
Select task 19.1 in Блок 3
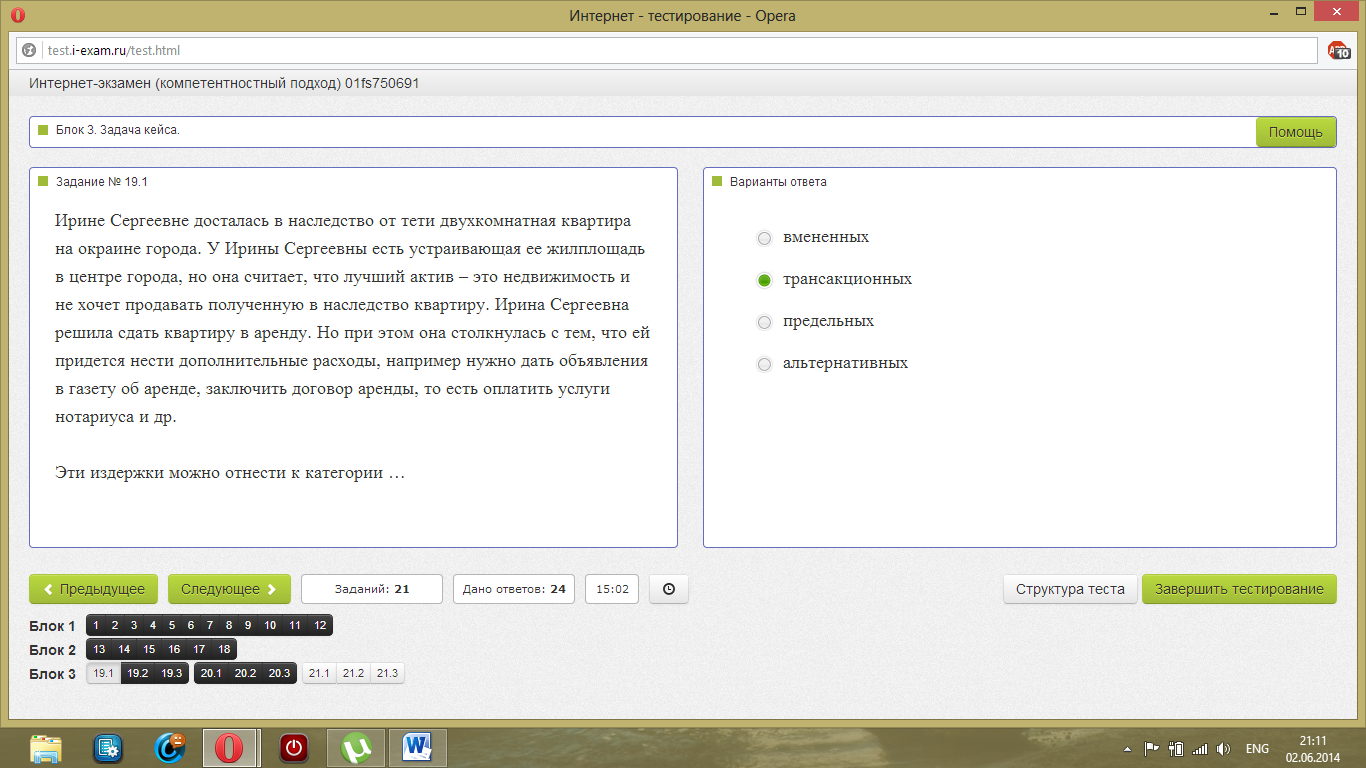[x=103, y=673]
